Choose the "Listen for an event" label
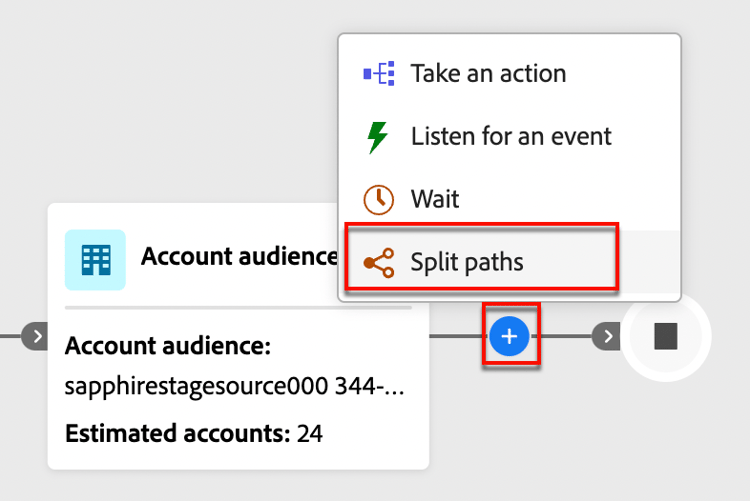 pos(511,136)
